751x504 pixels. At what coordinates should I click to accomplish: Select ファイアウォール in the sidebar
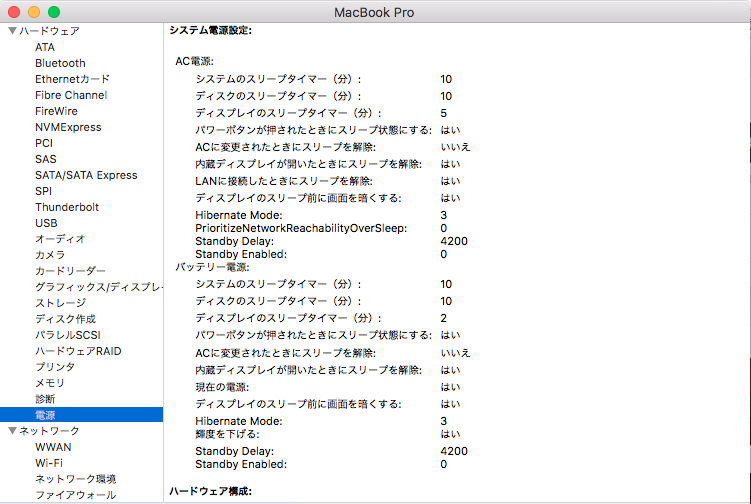pos(76,495)
